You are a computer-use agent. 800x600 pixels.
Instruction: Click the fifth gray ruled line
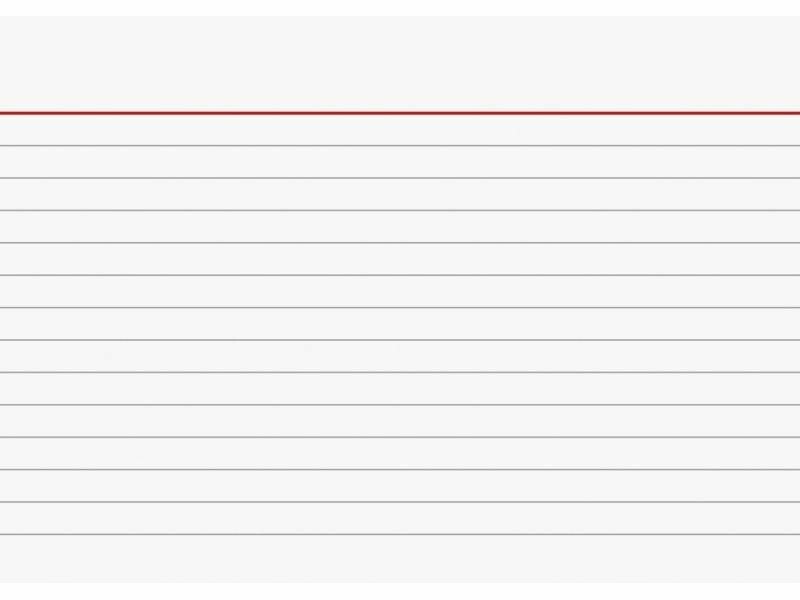[400, 275]
